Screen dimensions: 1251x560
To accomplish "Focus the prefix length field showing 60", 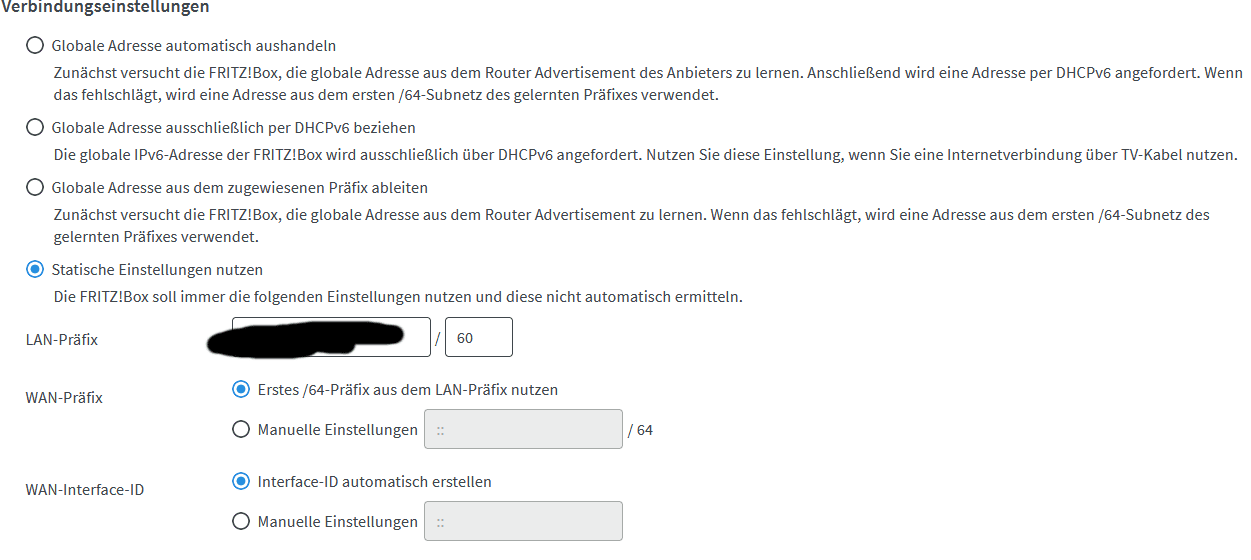I will pos(478,338).
